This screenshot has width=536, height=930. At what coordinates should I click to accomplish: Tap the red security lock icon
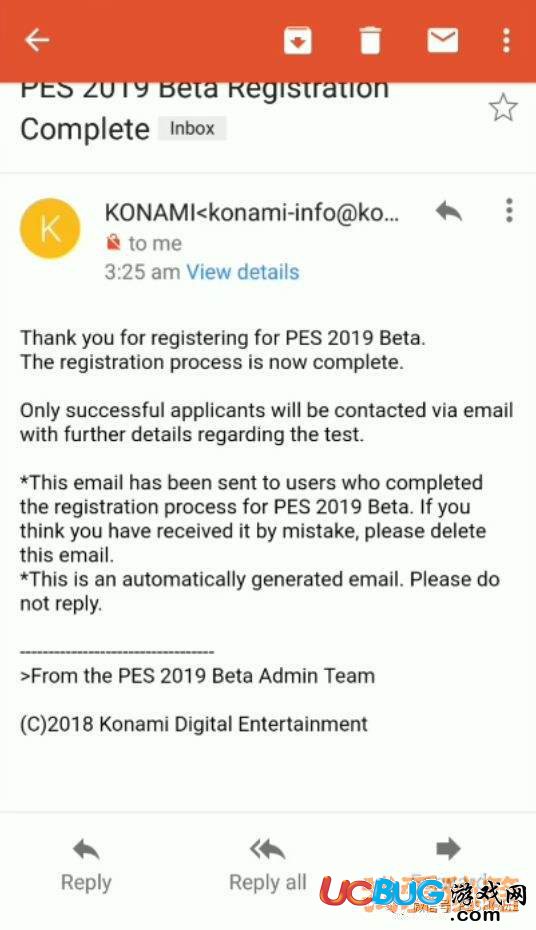(113, 243)
